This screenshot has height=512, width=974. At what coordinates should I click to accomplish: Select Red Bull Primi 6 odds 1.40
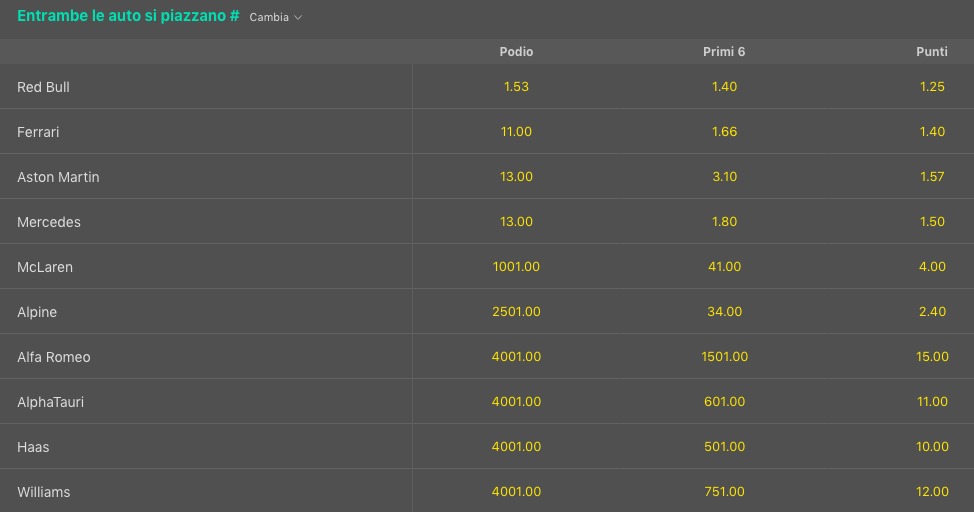[x=724, y=87]
